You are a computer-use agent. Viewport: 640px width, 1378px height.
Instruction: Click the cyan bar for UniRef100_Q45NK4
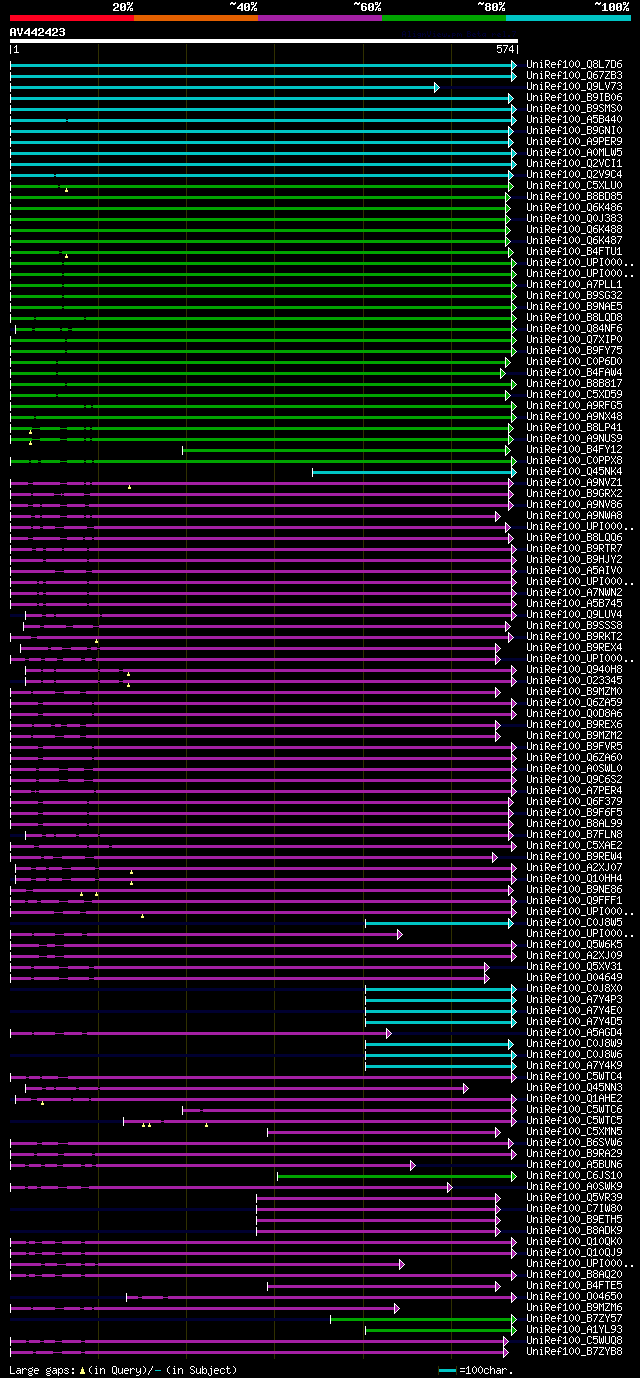click(x=414, y=472)
